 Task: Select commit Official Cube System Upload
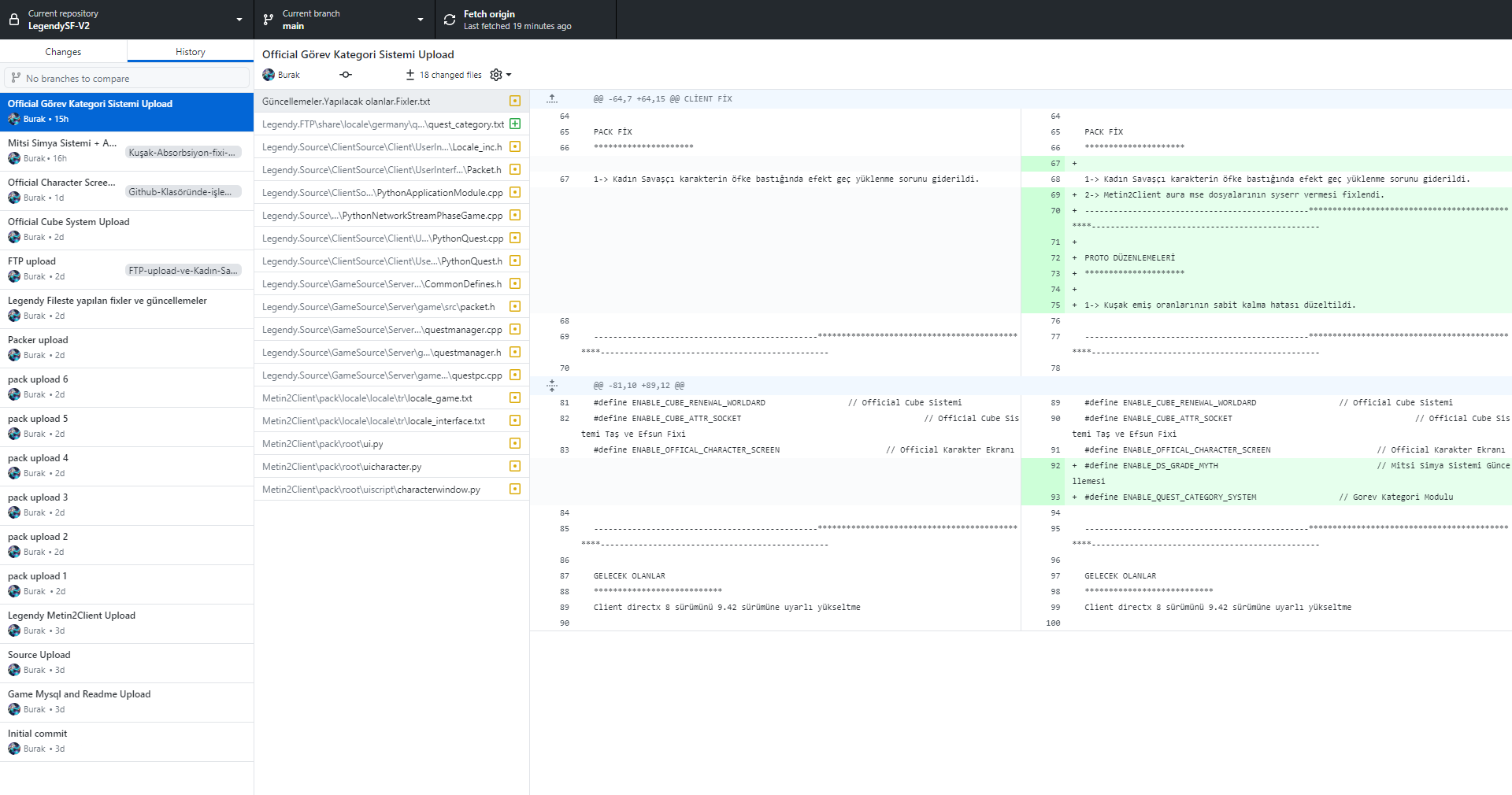127,230
